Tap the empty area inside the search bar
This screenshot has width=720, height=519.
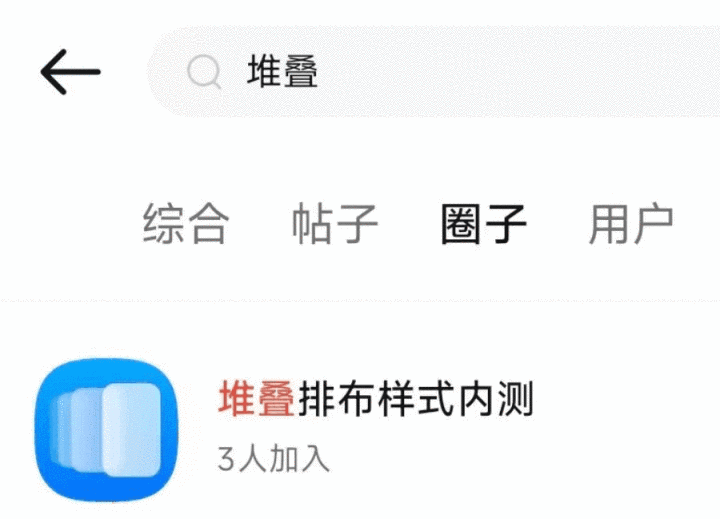tap(514, 72)
